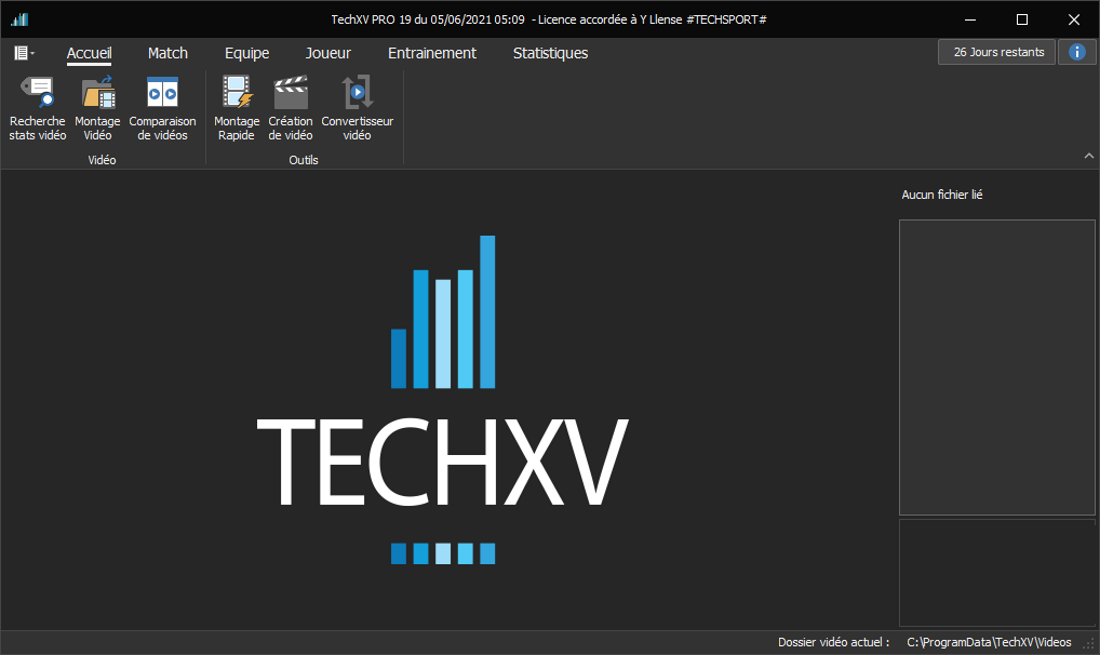1100x655 pixels.
Task: Open the Equipe tab
Action: [247, 53]
